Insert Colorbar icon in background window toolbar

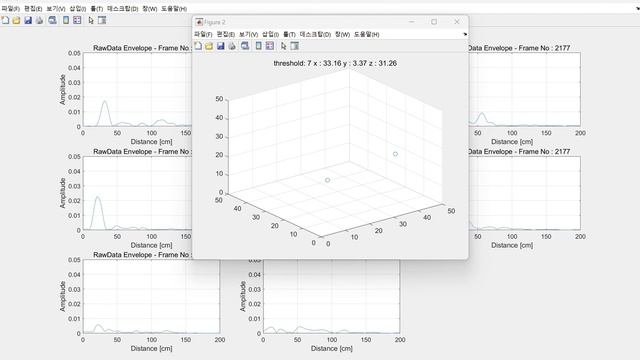(x=66, y=20)
